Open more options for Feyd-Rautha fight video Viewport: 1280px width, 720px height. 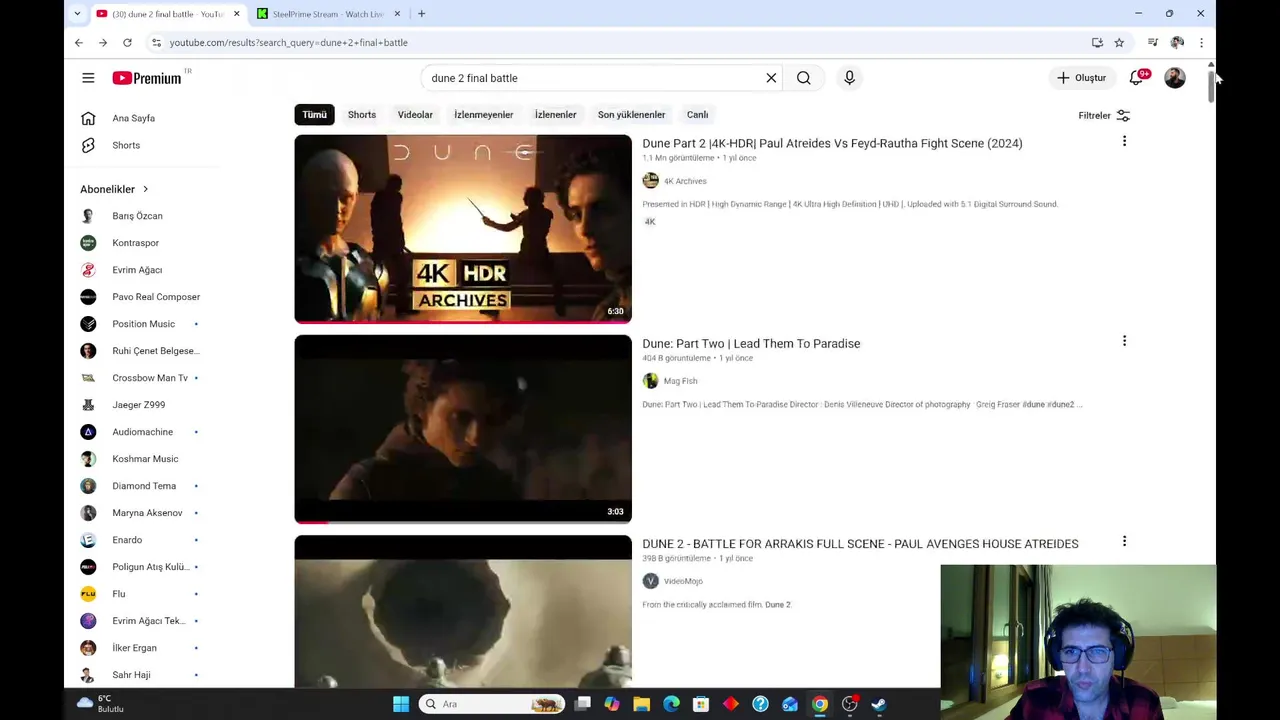coord(1124,142)
